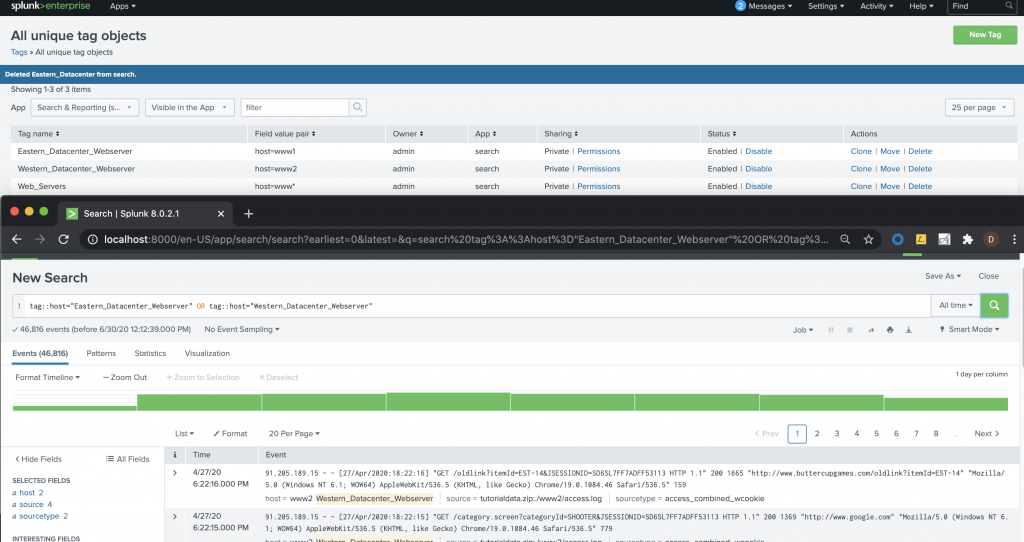Image resolution: width=1024 pixels, height=542 pixels.
Task: Open Smart Mode dropdown
Action: (969, 330)
